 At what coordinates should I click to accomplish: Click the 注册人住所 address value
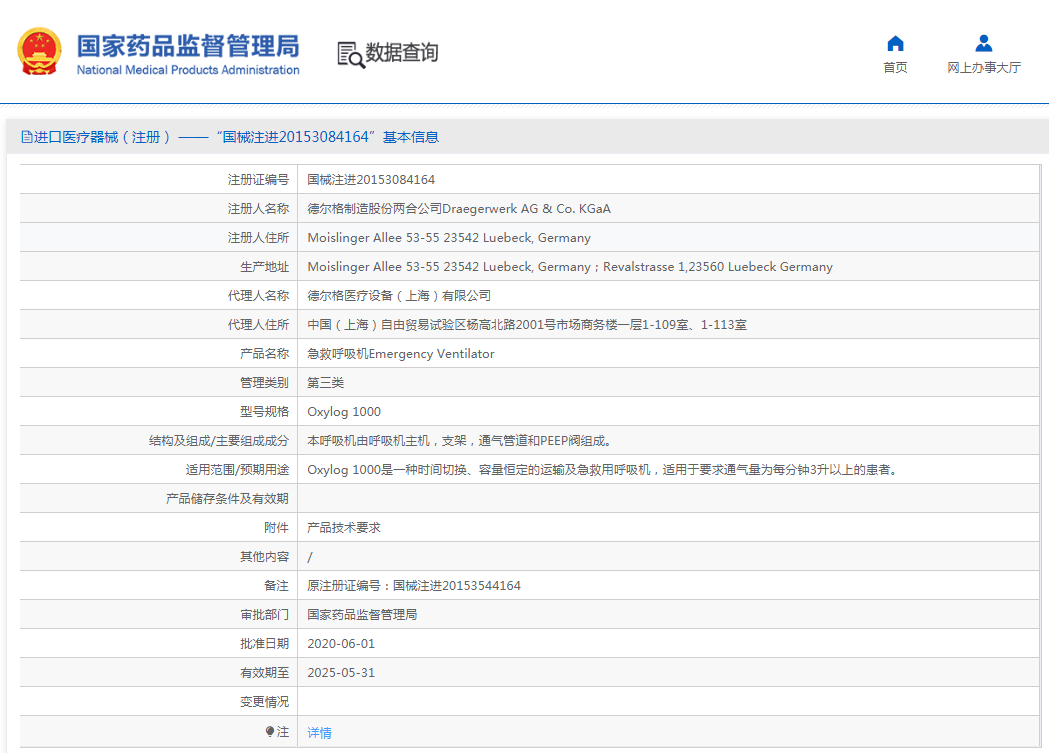point(449,237)
